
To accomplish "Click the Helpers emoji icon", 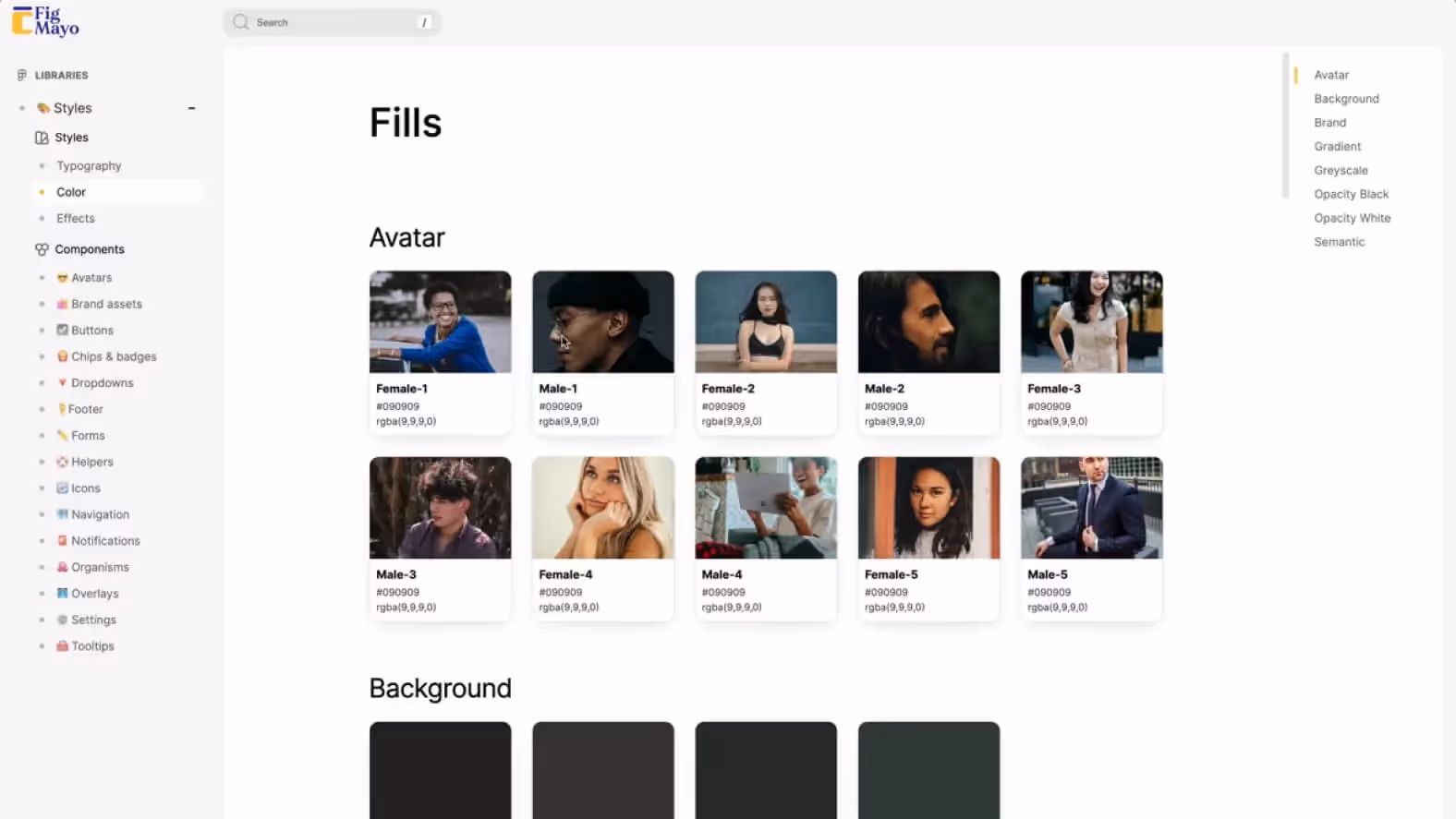I will tap(62, 462).
